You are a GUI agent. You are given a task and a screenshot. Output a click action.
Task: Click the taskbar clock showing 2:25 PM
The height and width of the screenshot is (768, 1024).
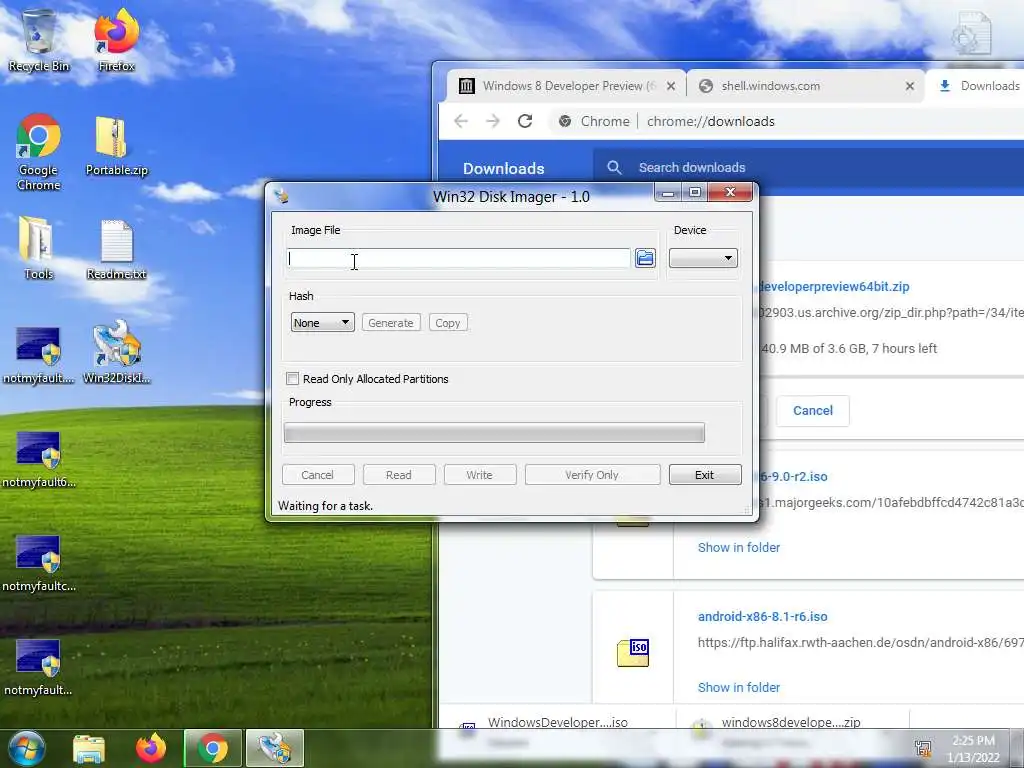coord(973,748)
